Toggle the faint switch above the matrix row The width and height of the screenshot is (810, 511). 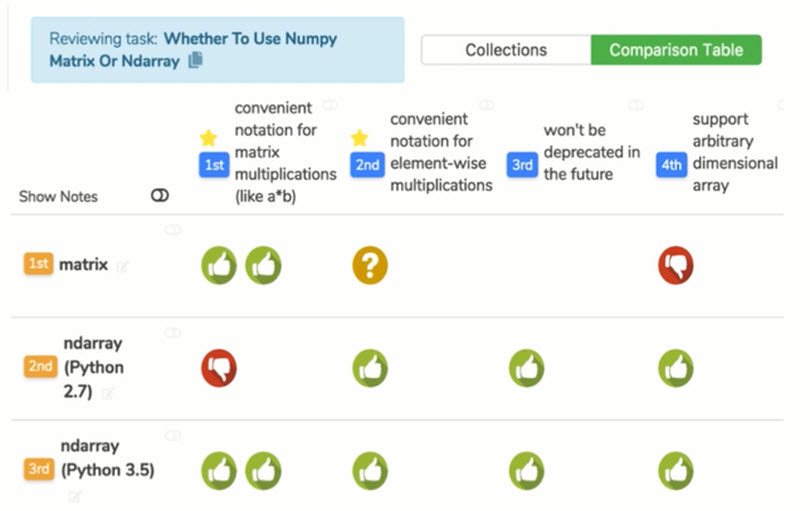pos(173,230)
